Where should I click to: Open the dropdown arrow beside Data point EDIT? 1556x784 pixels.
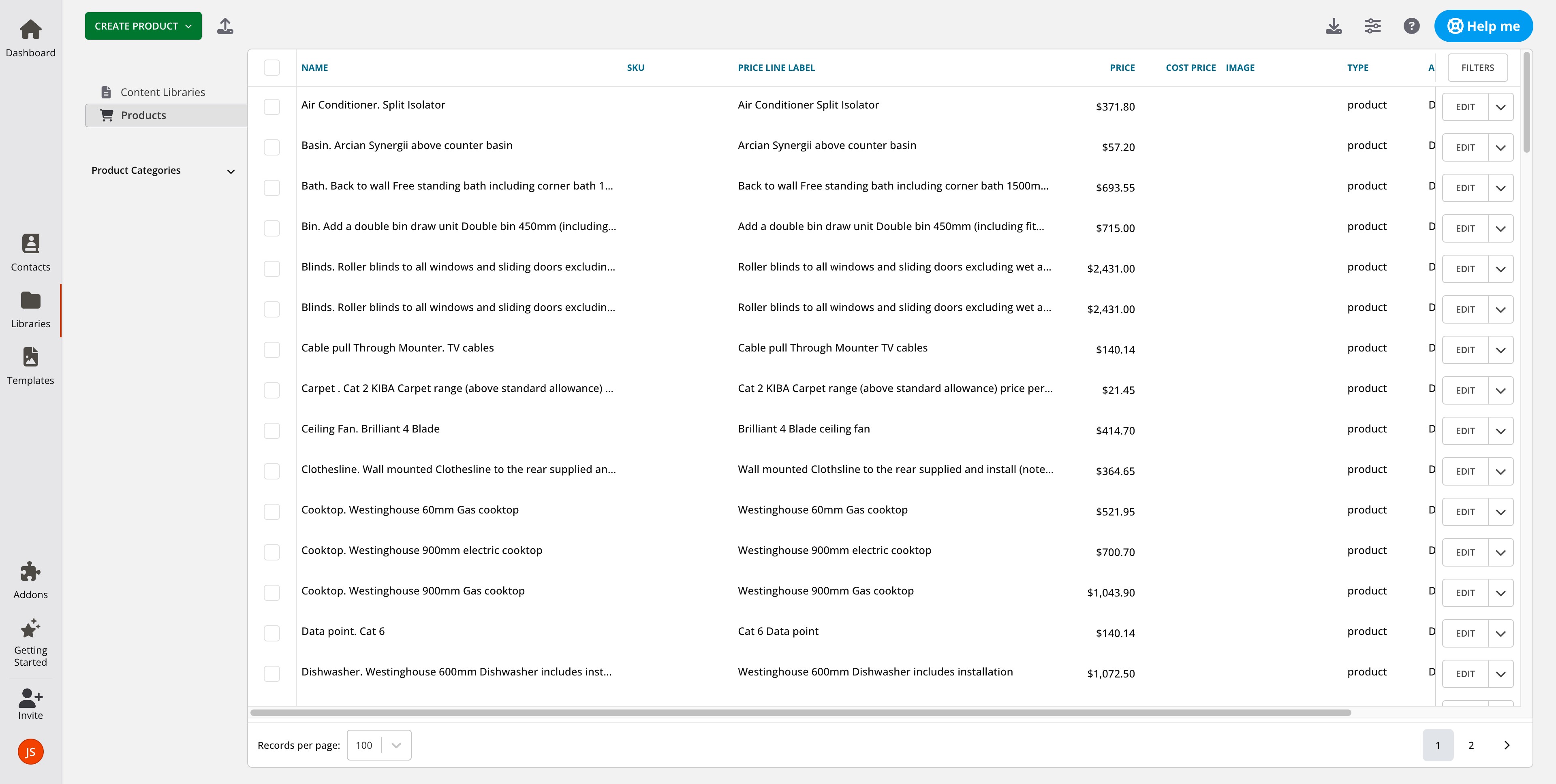point(1500,633)
